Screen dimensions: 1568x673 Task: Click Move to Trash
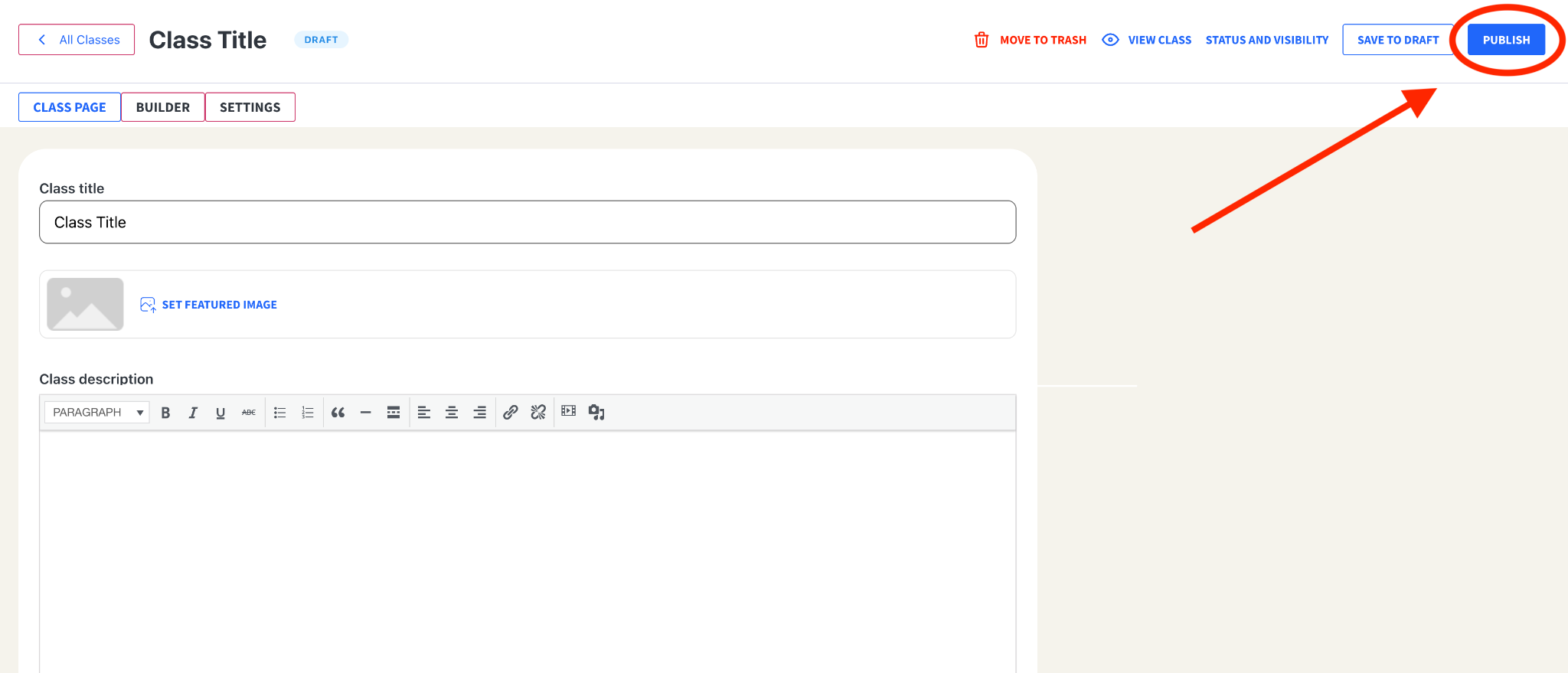pos(1043,40)
